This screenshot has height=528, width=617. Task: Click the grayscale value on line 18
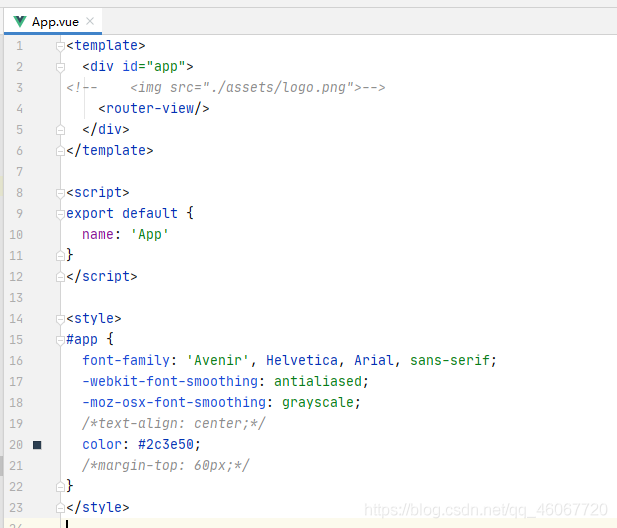coord(318,402)
